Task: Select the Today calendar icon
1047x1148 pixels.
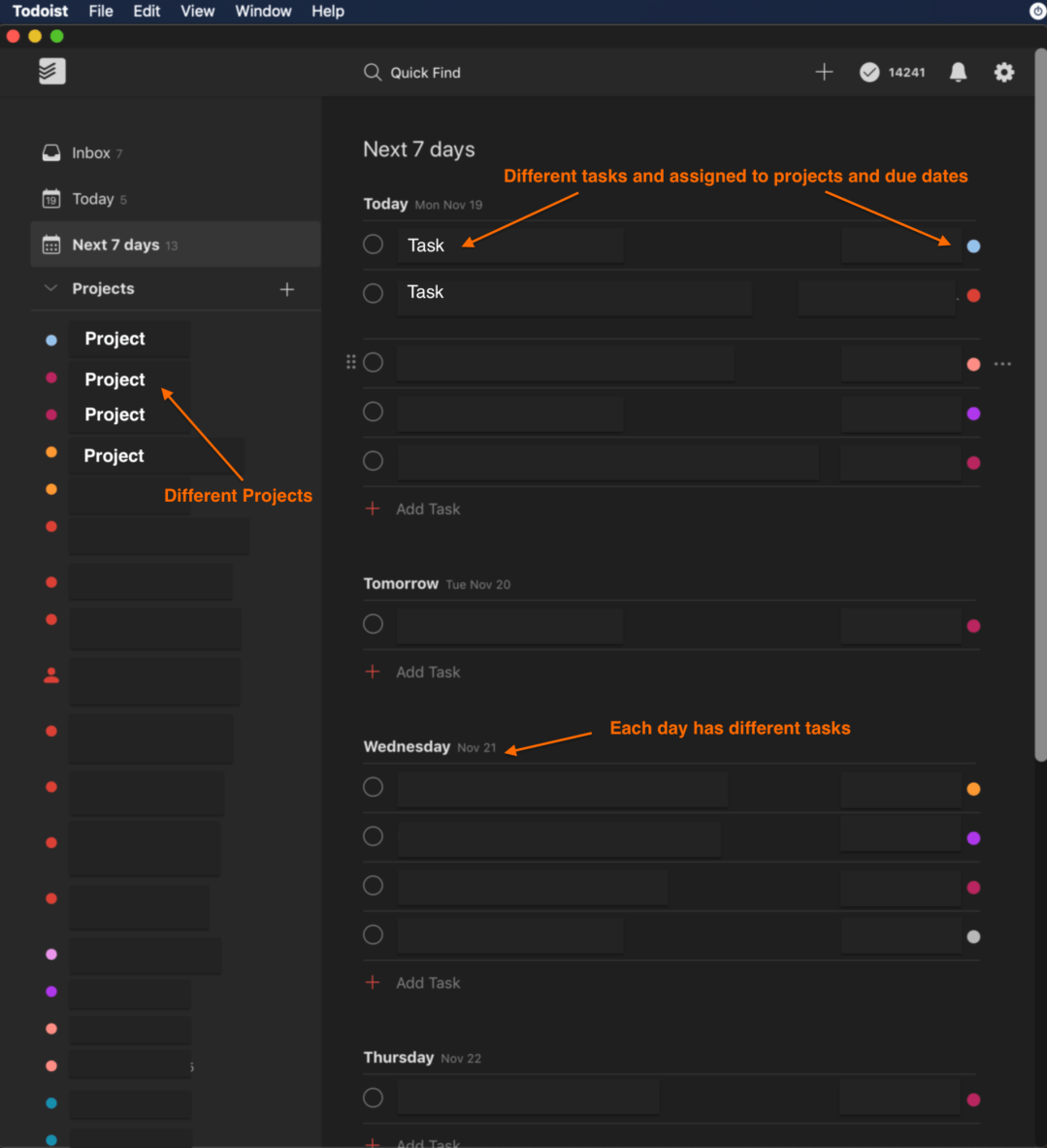Action: (x=49, y=198)
